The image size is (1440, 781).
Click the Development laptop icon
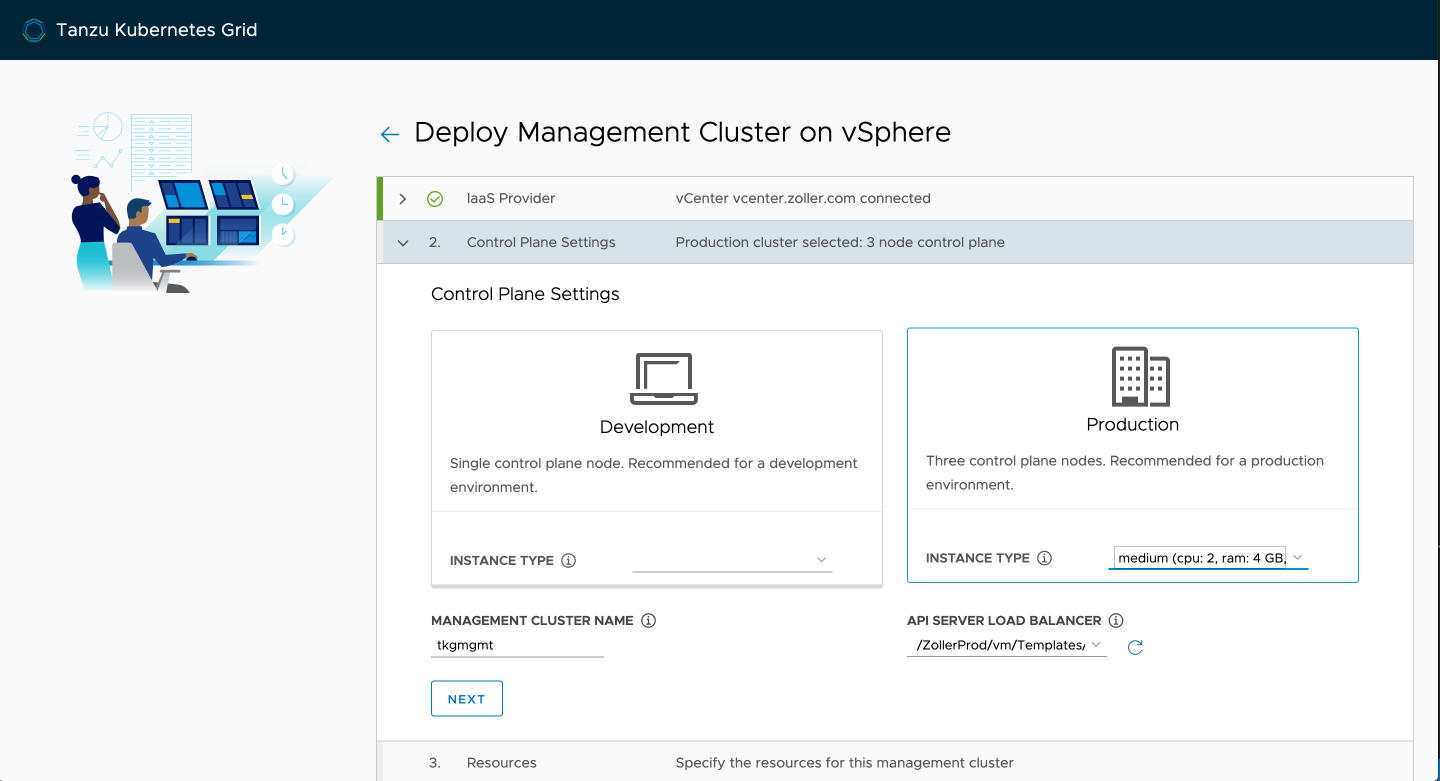click(x=664, y=379)
